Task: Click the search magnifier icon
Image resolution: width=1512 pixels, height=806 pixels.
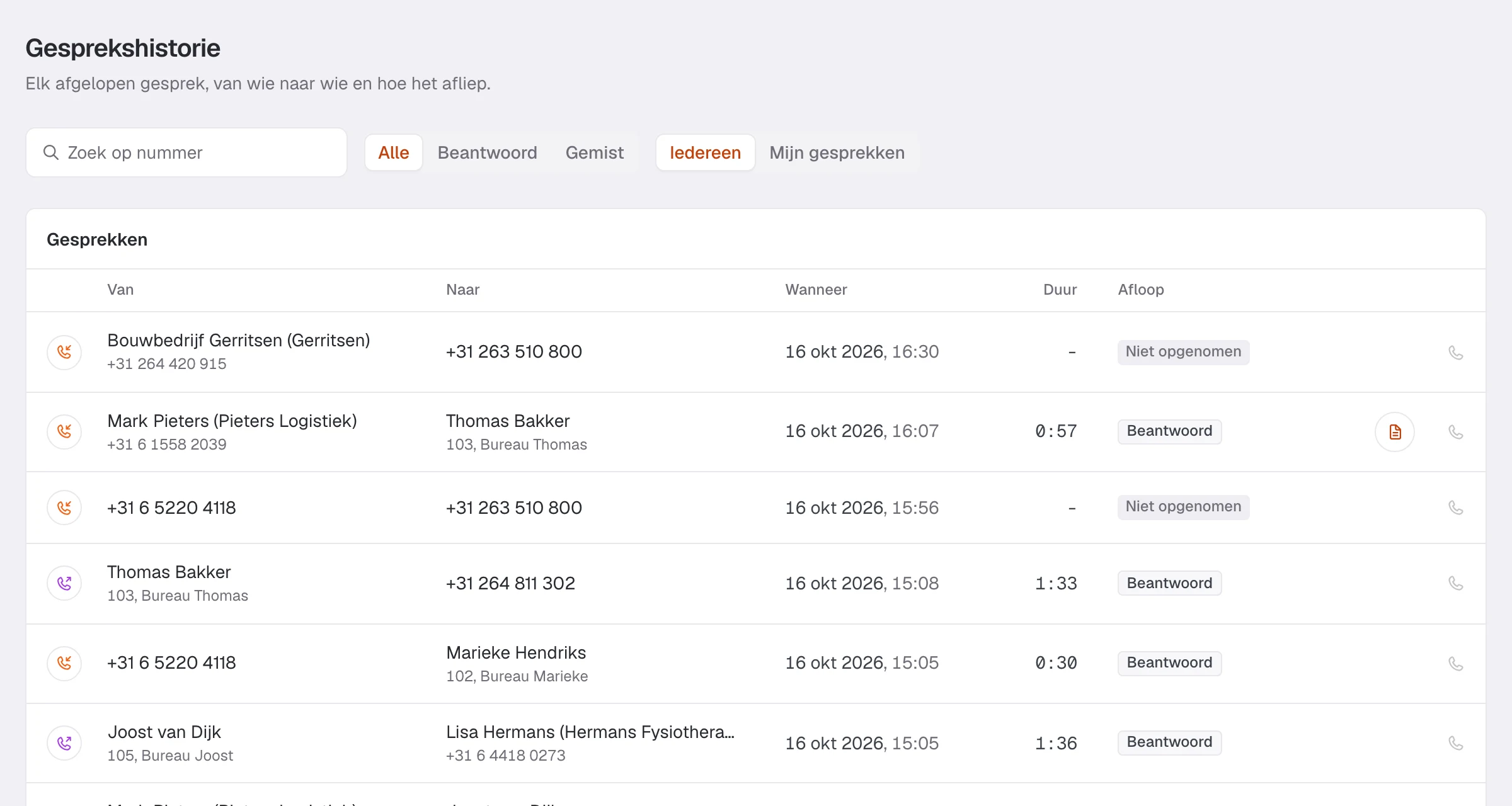Action: (x=51, y=152)
